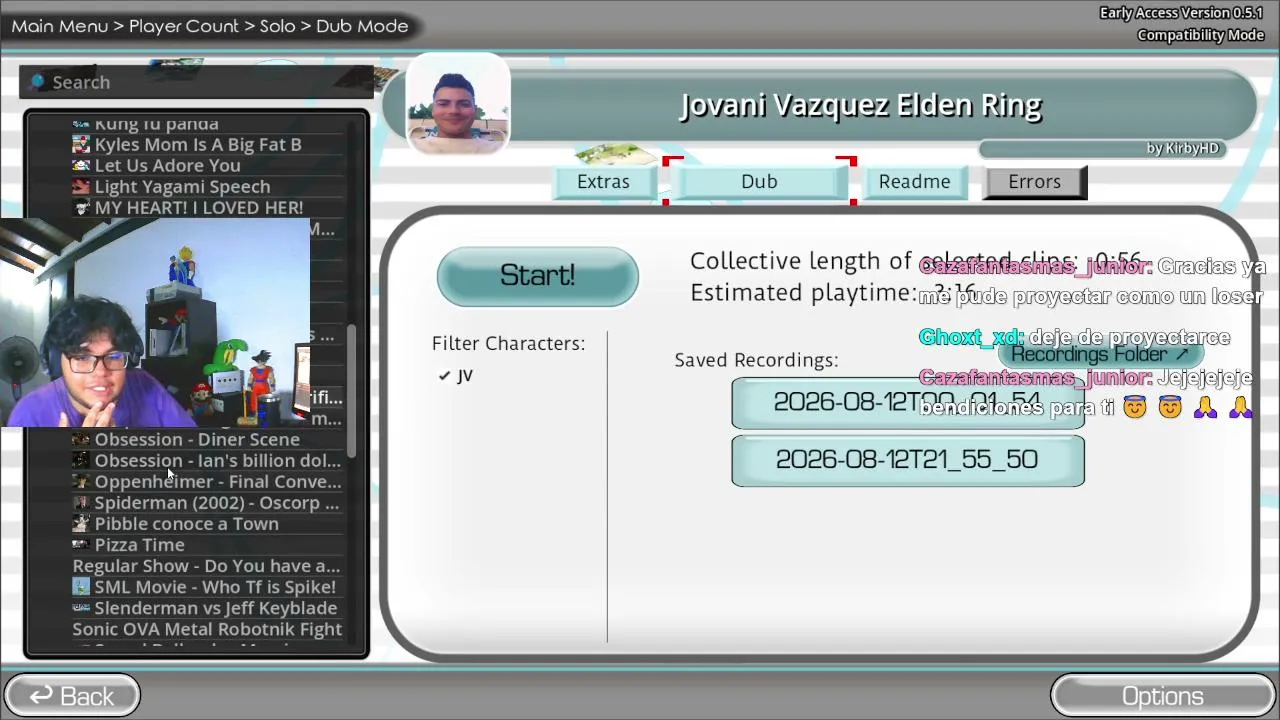
Task: Click the Spiderman (2002) clip thumbnail icon
Action: (81, 503)
